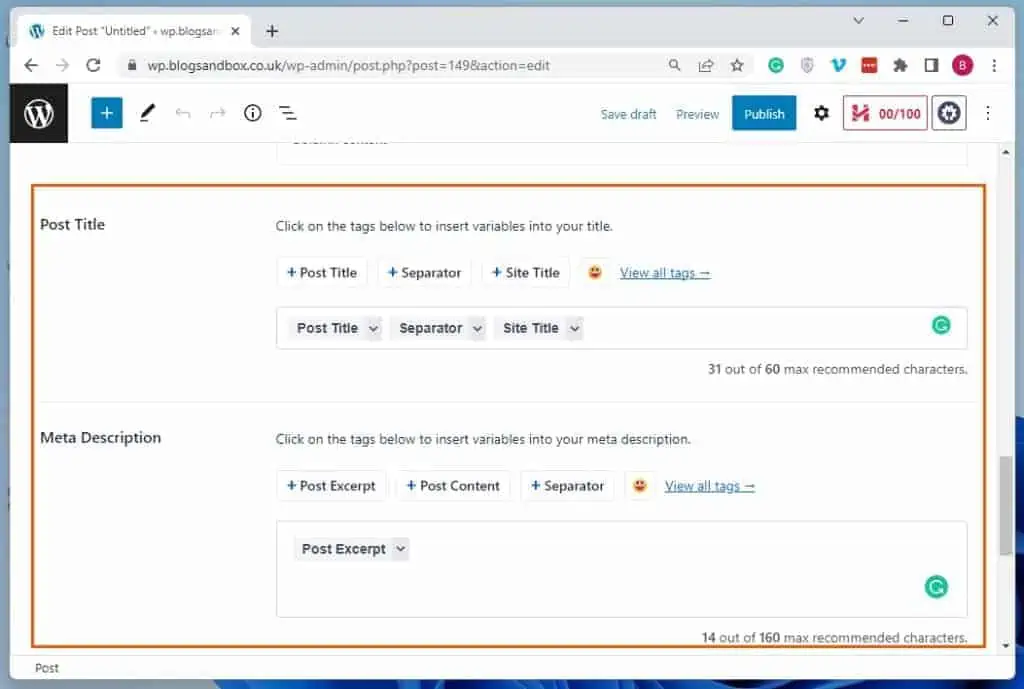Open the Post Excerpt dropdown in Meta Description
1024x689 pixels.
click(x=351, y=548)
